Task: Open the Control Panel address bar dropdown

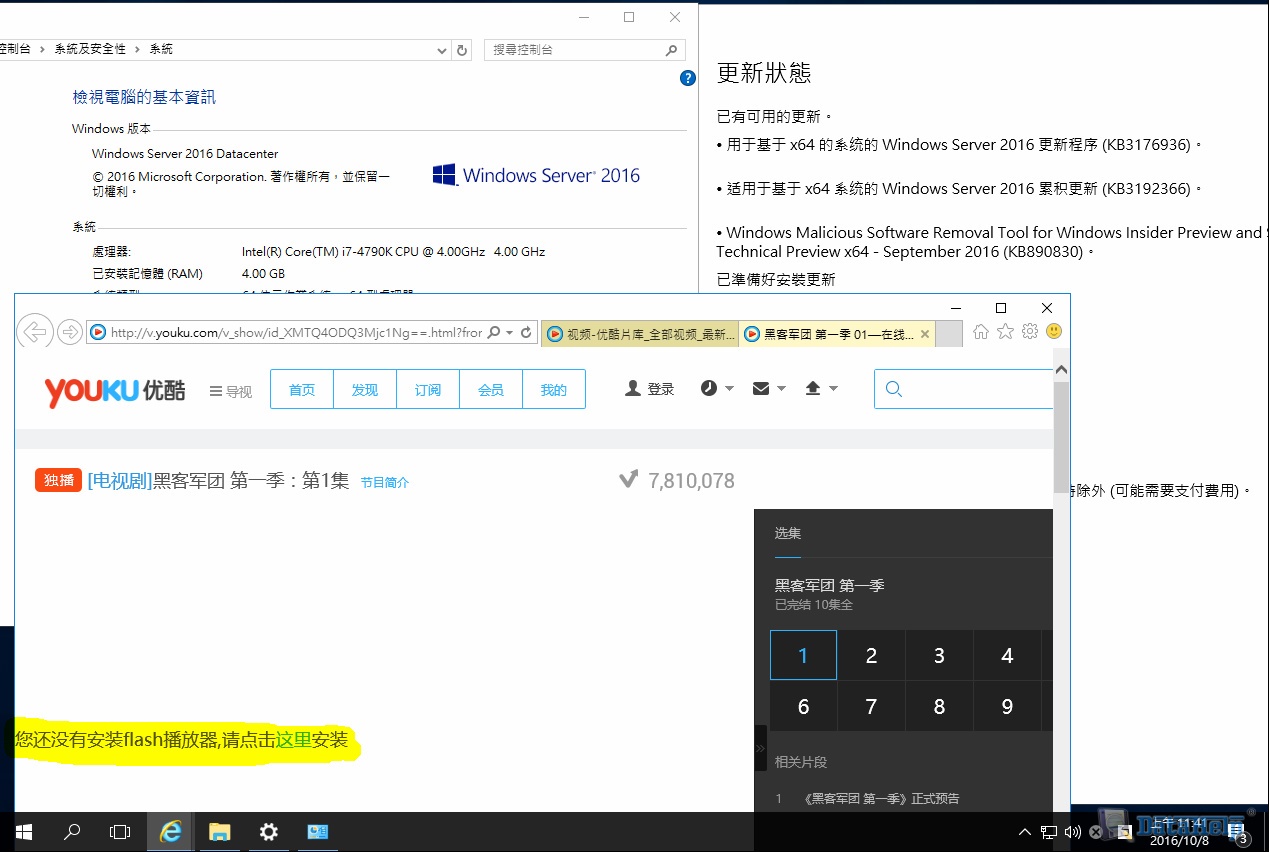Action: pos(443,50)
